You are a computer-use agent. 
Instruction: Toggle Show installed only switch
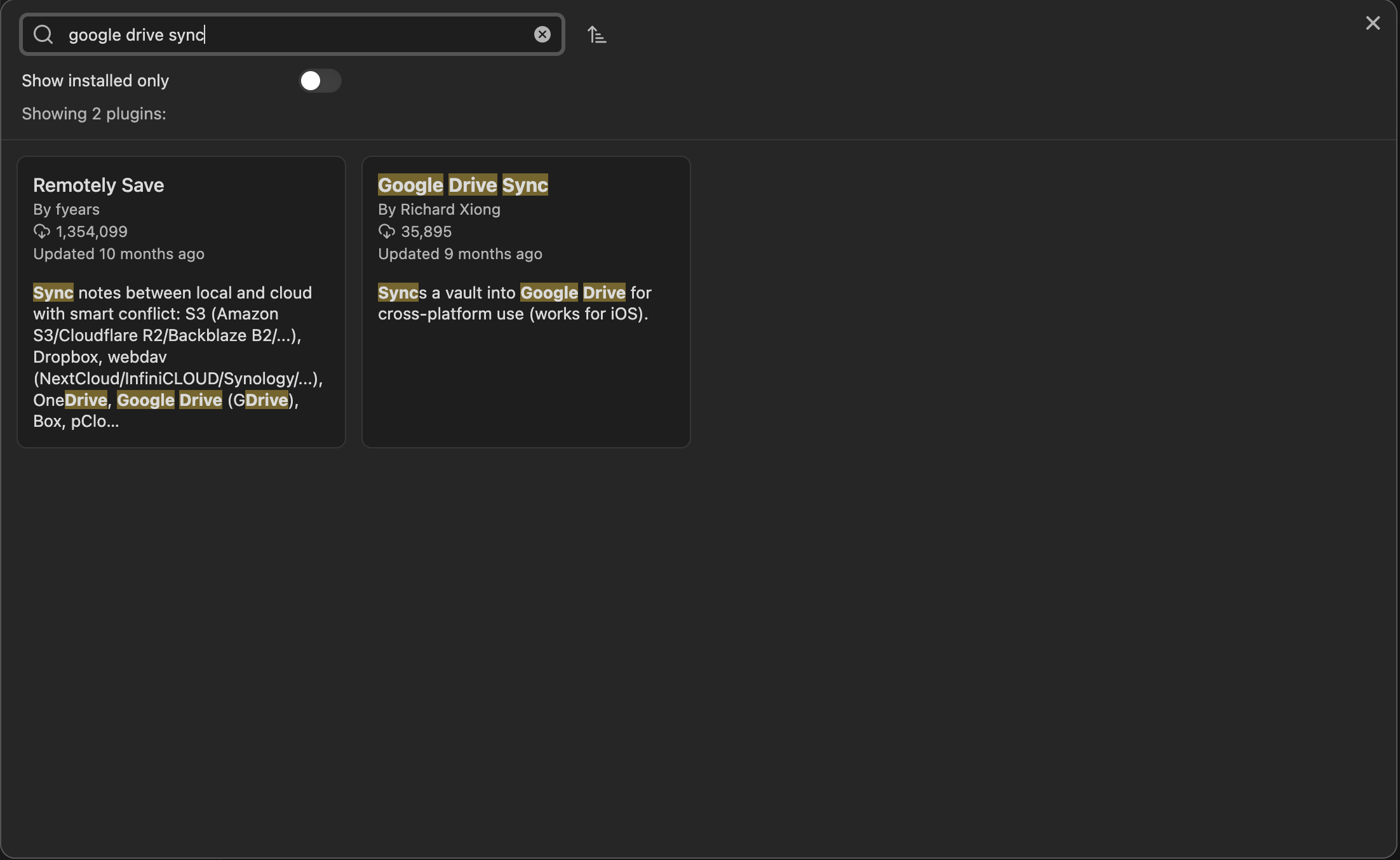320,81
